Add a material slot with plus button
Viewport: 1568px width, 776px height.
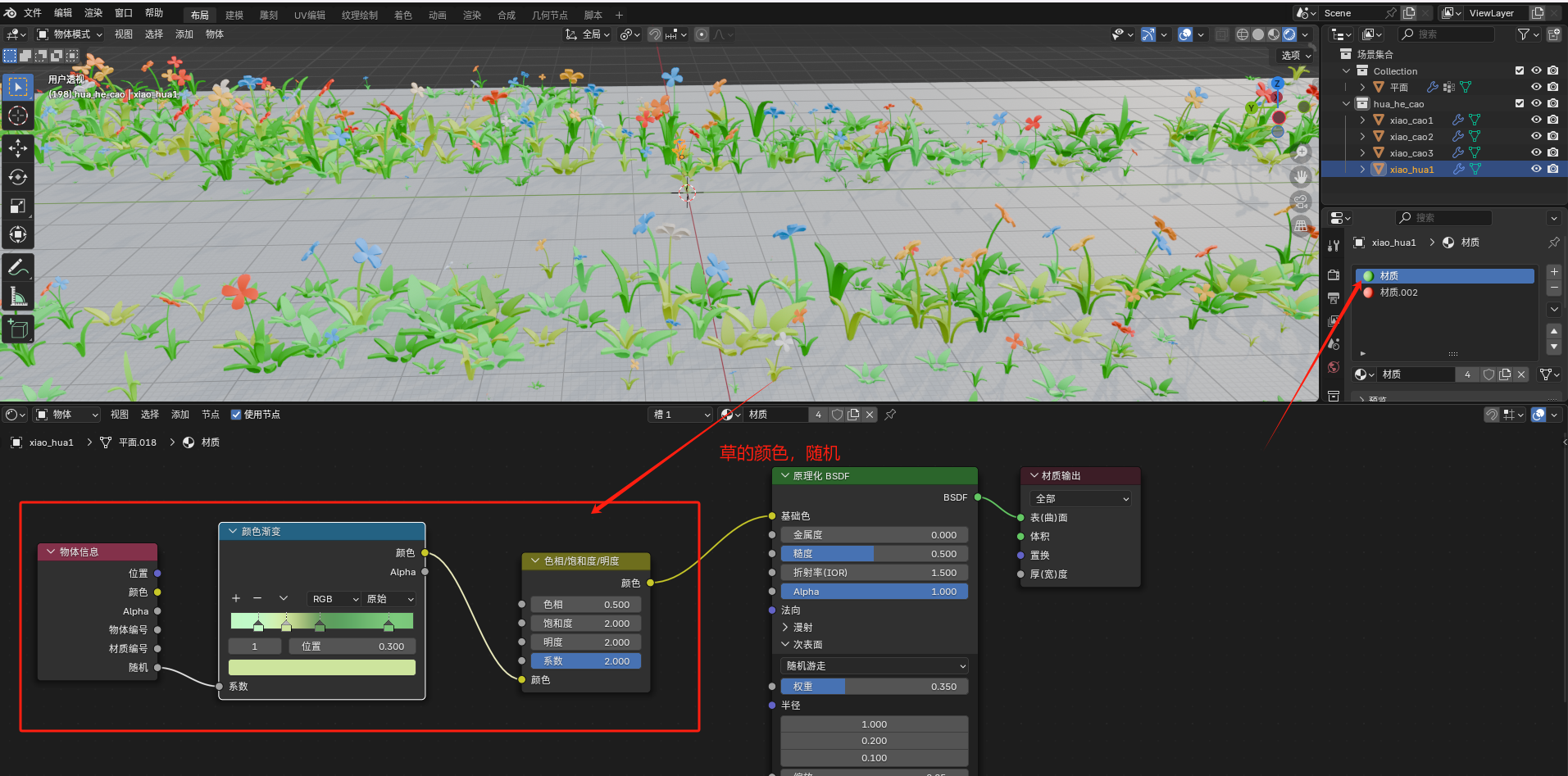click(1554, 271)
